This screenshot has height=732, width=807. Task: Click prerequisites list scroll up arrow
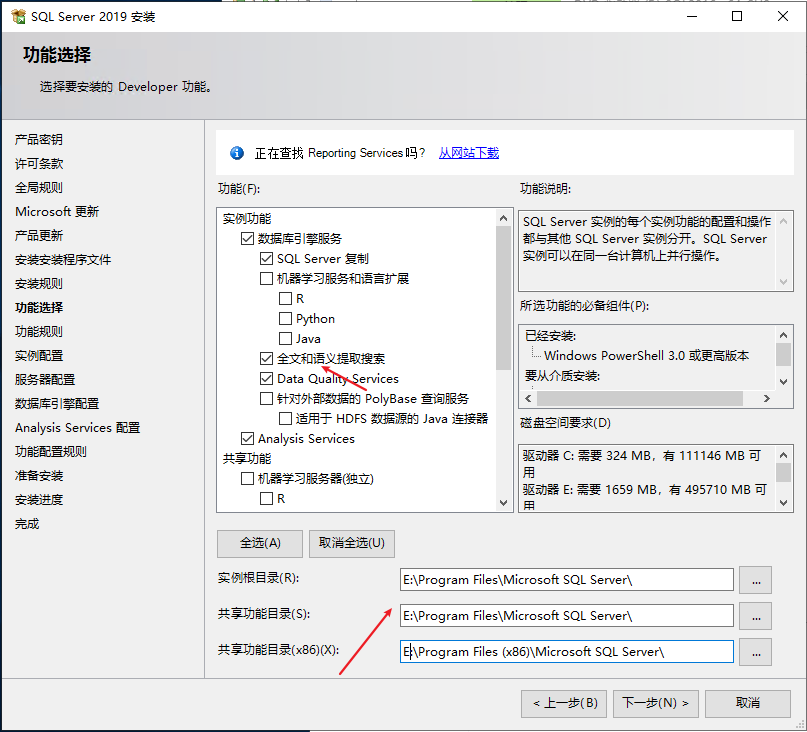point(783,335)
